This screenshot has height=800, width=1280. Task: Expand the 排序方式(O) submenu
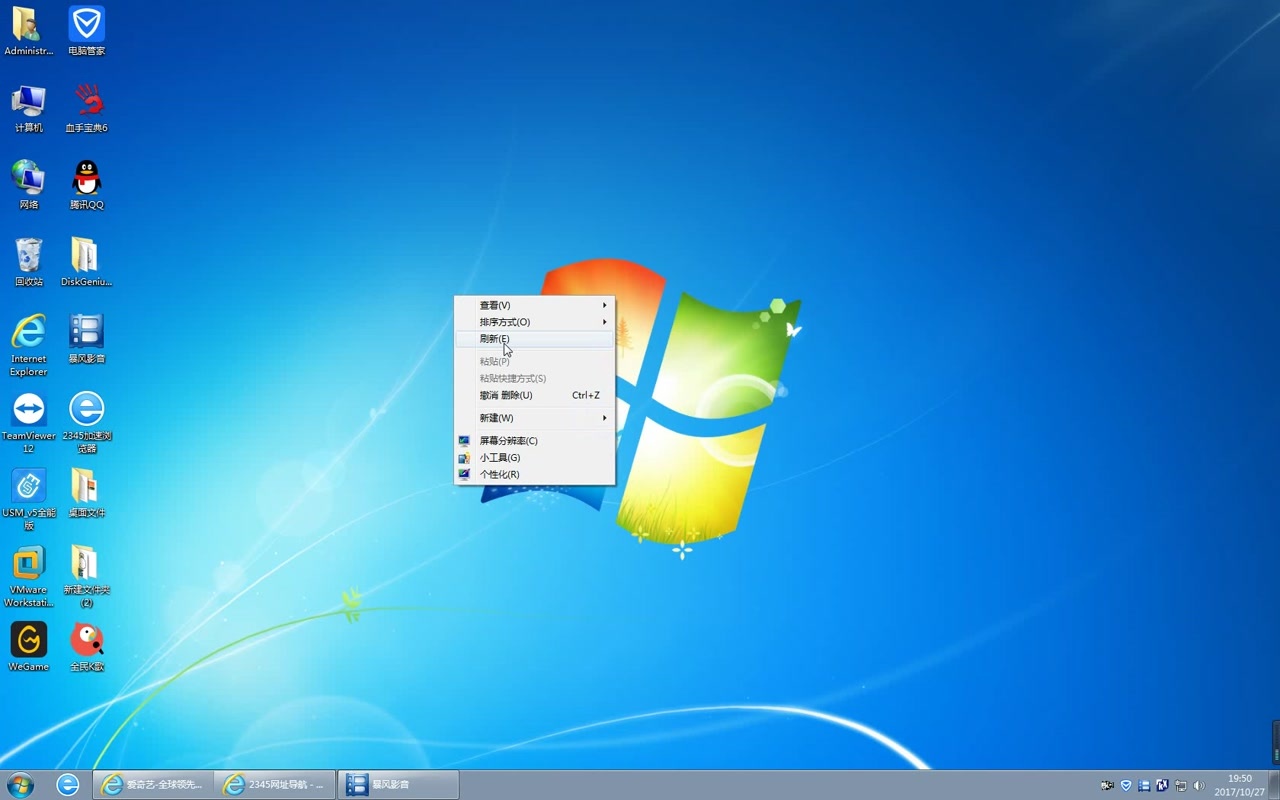[x=534, y=322]
